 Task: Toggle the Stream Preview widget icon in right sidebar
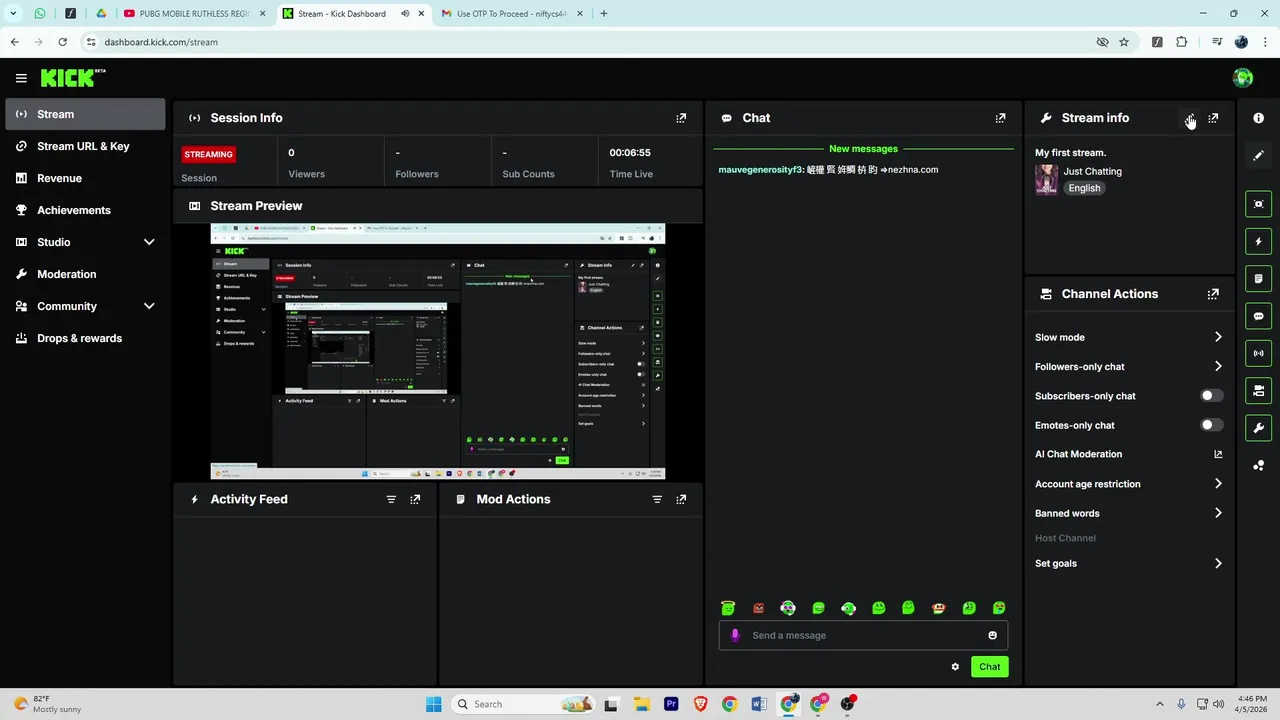(x=1258, y=204)
